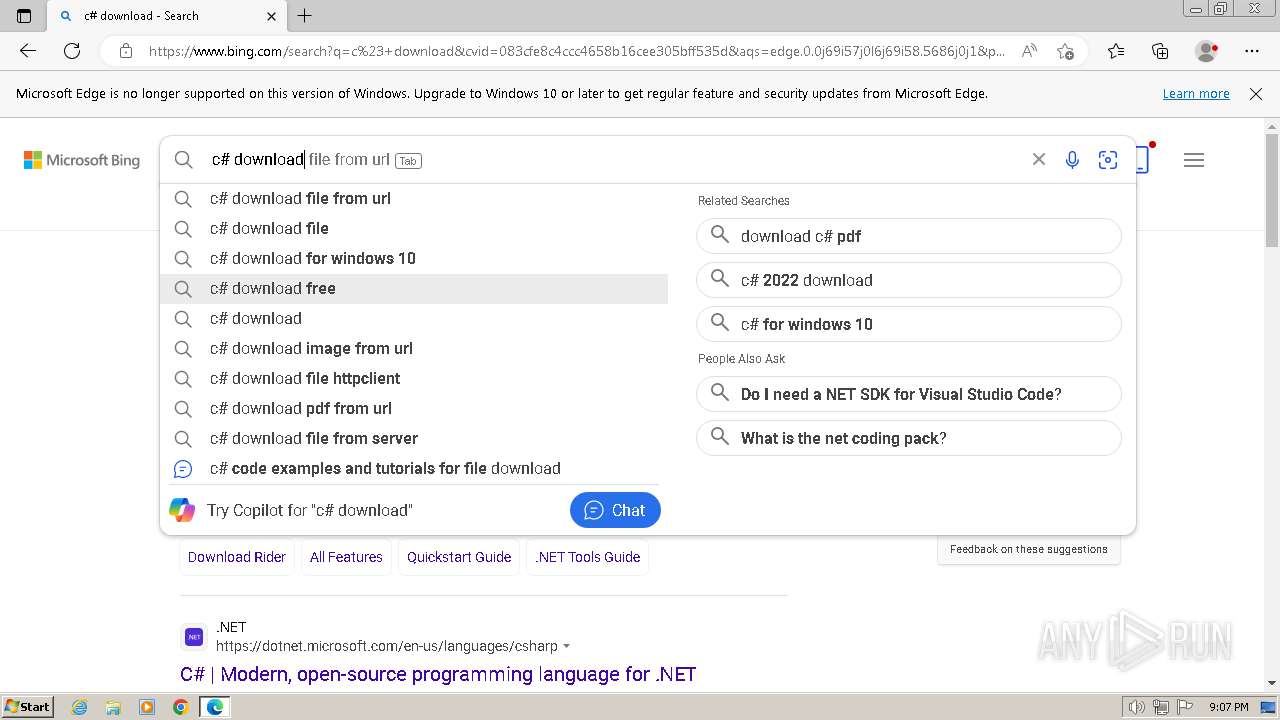Screen dimensions: 1280x720
Task: Start voice search with microphone icon
Action: pyautogui.click(x=1072, y=160)
